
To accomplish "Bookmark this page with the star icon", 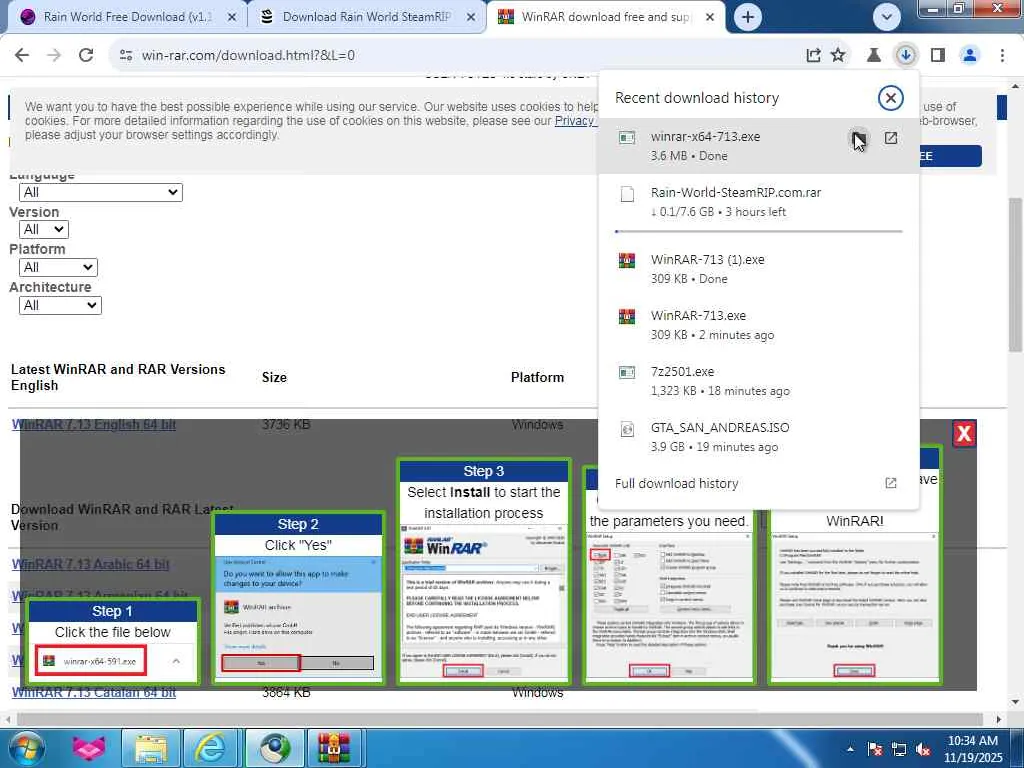I will (838, 56).
